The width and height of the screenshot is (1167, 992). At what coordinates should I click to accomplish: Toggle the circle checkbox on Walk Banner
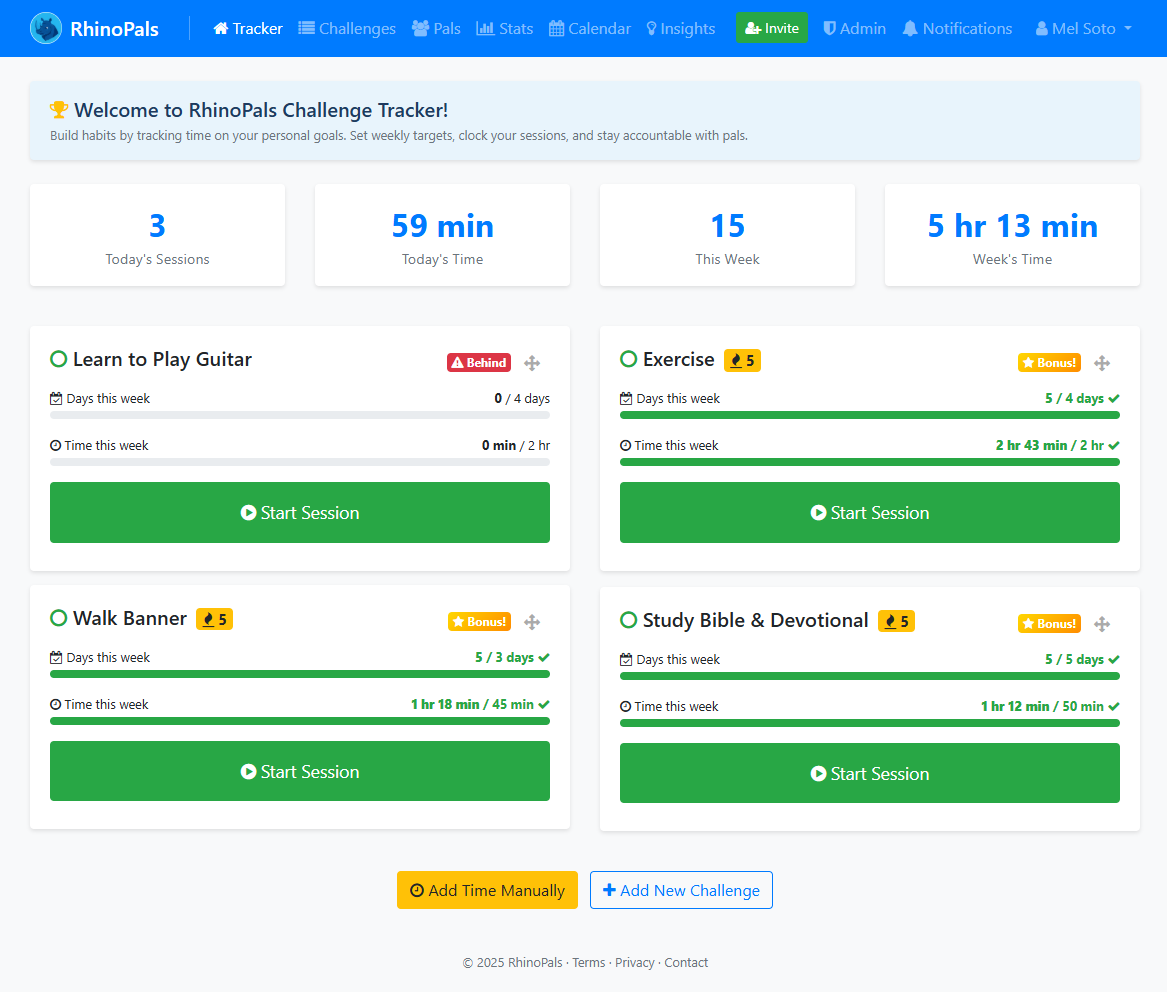pyautogui.click(x=58, y=618)
